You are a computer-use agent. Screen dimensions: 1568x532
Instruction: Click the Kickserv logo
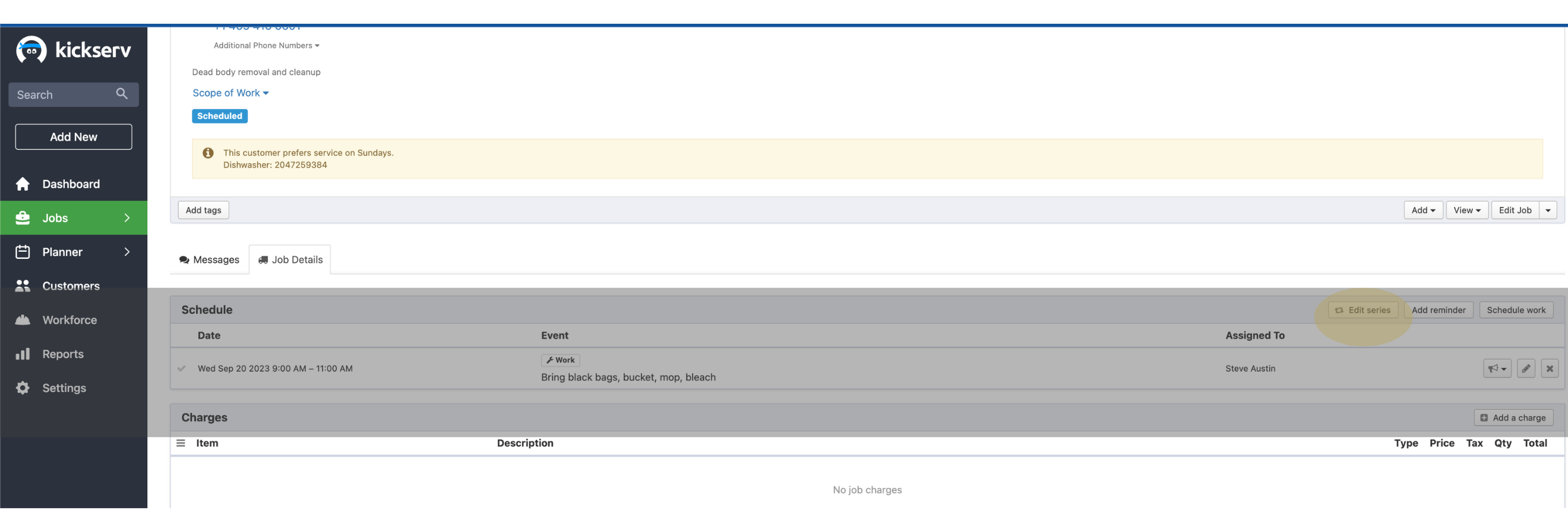pyautogui.click(x=73, y=50)
